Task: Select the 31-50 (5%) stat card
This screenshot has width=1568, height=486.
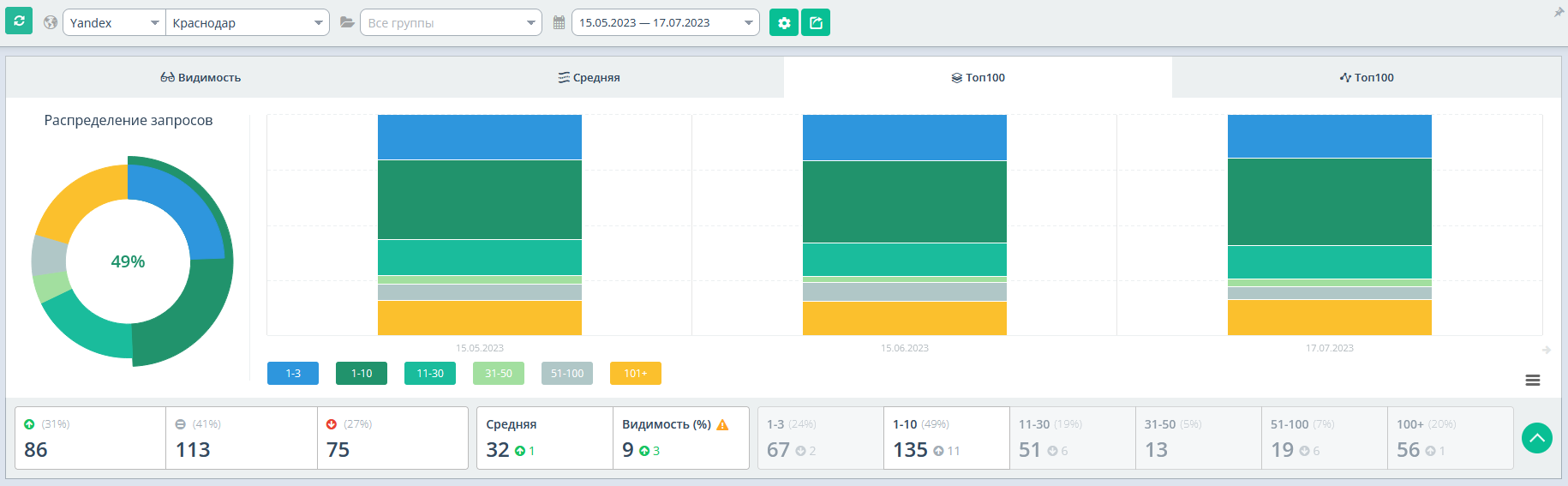Action: (x=1199, y=438)
